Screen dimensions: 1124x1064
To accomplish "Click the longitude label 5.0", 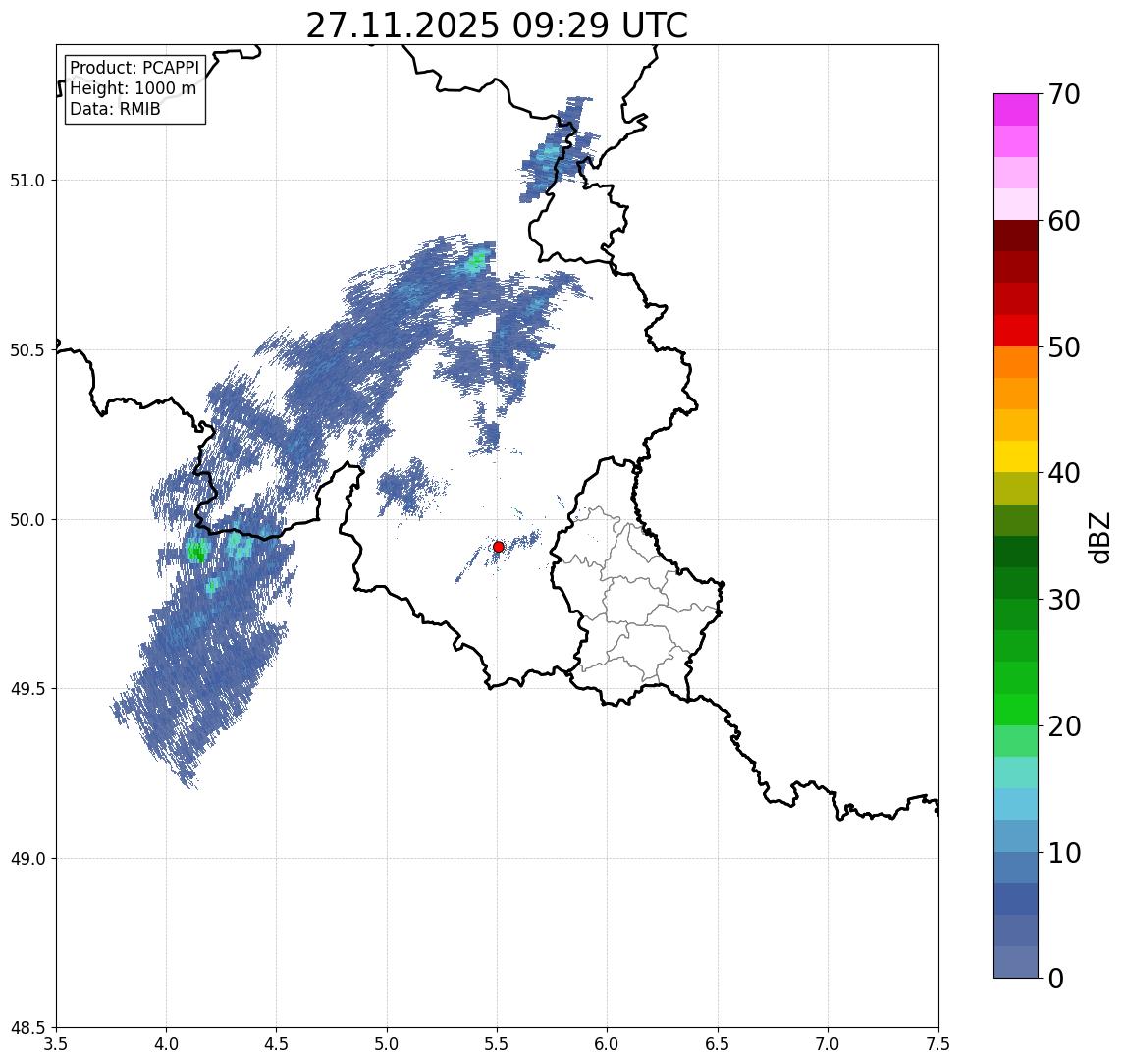I will [x=387, y=1044].
